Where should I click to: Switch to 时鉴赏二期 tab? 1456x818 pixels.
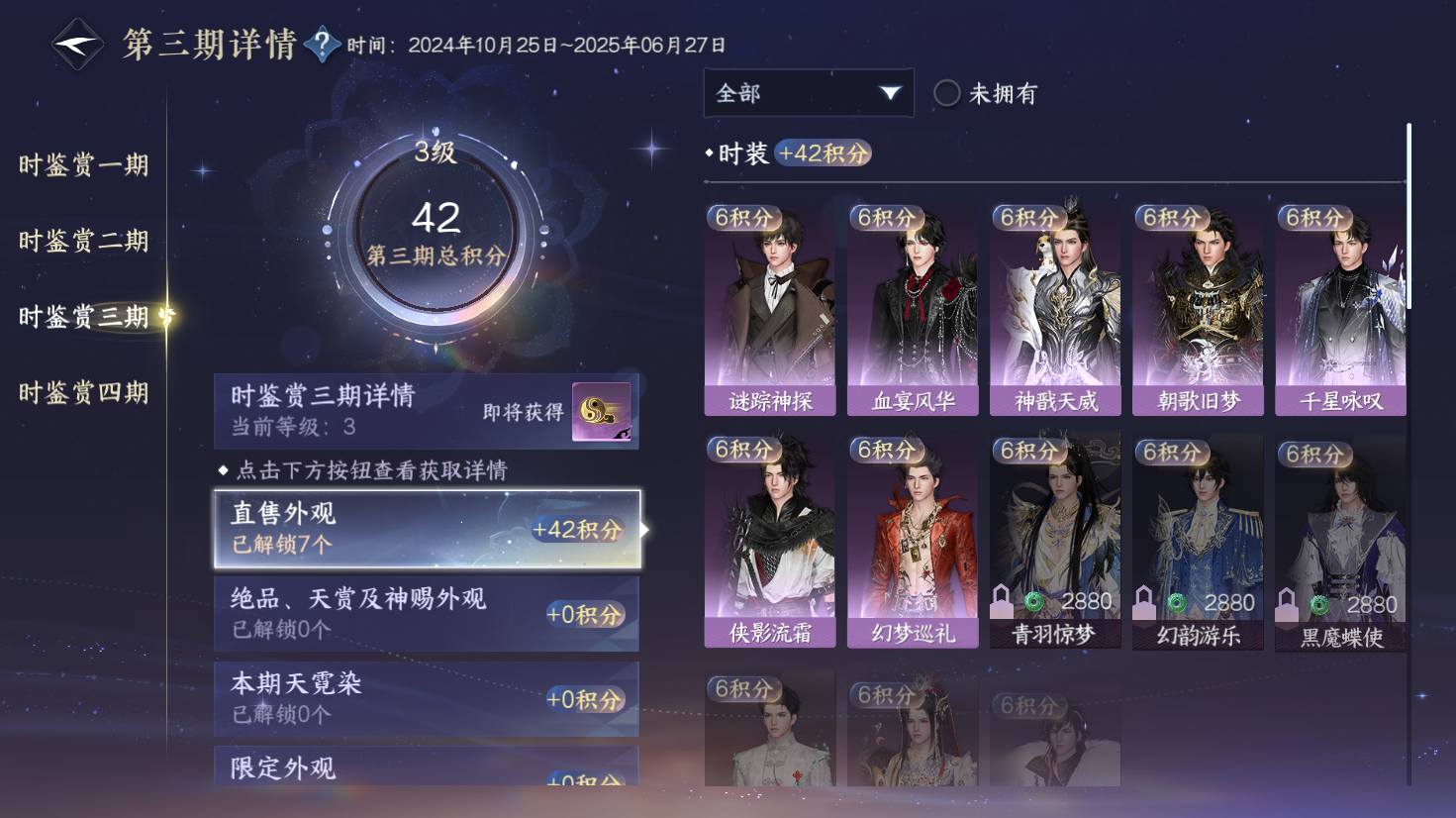[x=84, y=241]
